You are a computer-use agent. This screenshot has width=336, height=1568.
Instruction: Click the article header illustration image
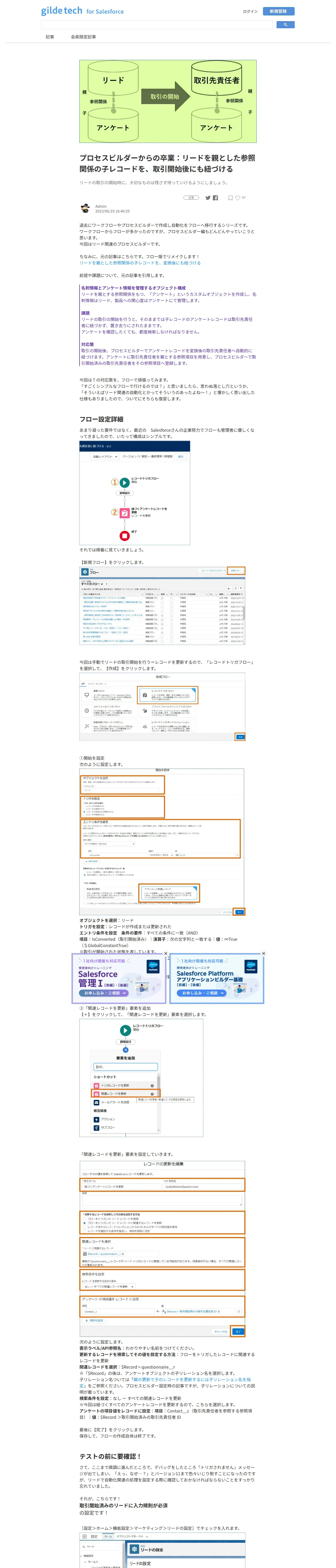[x=168, y=101]
